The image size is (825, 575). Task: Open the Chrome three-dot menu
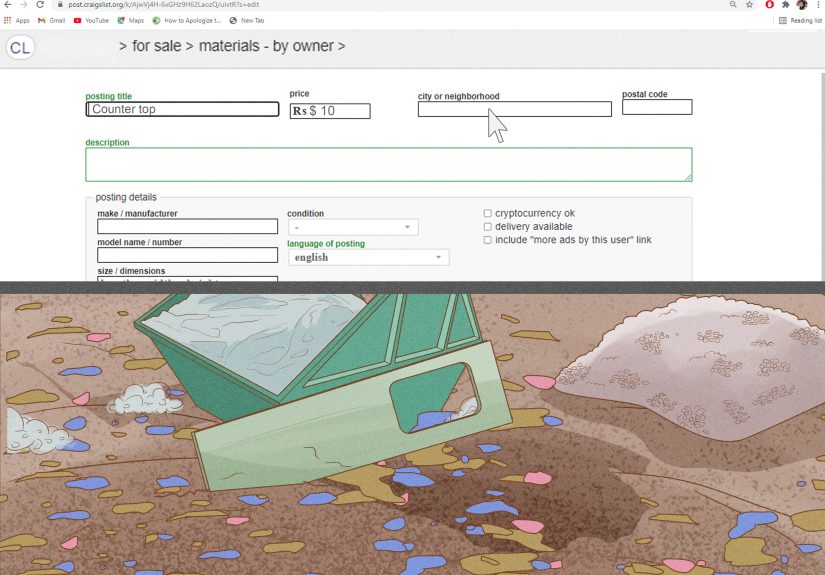click(x=817, y=5)
